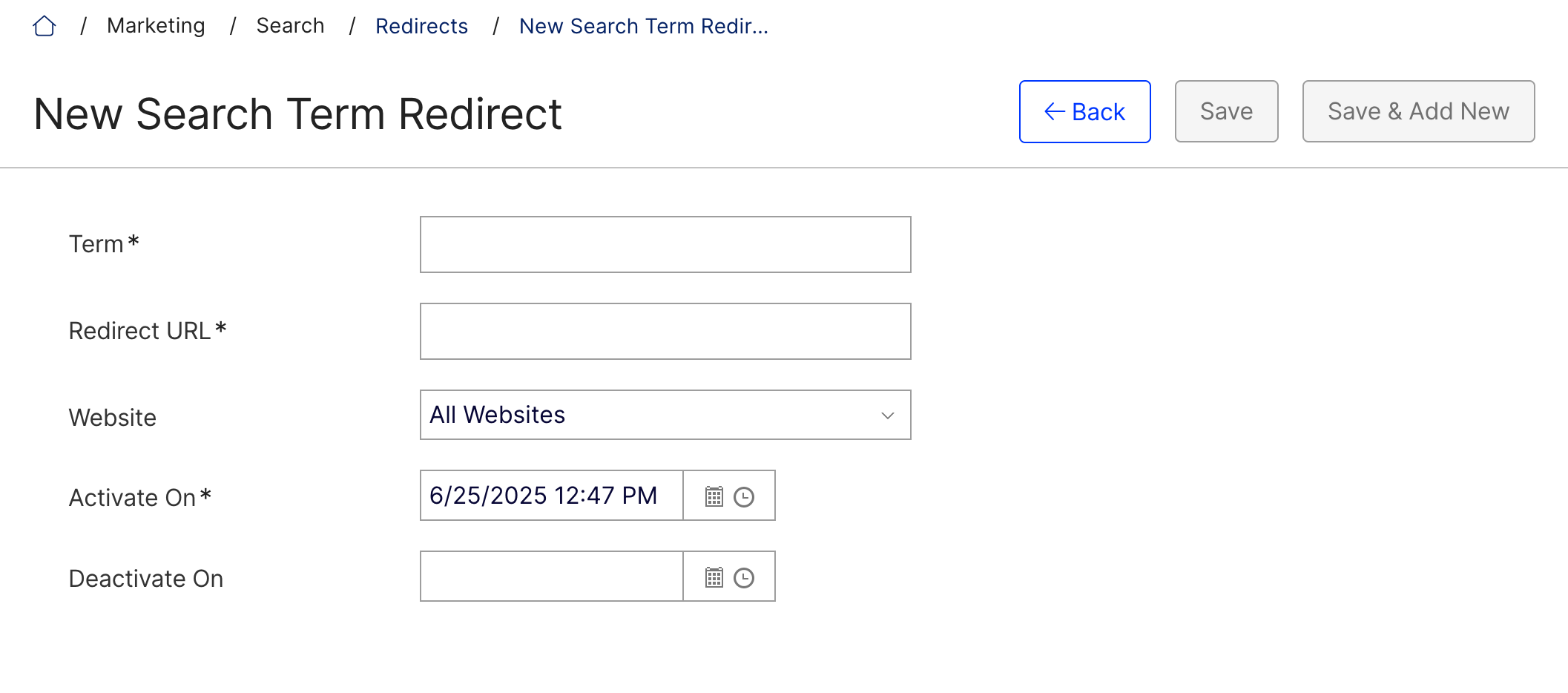Click Save & Add New button
The image size is (1568, 693).
click(1418, 112)
